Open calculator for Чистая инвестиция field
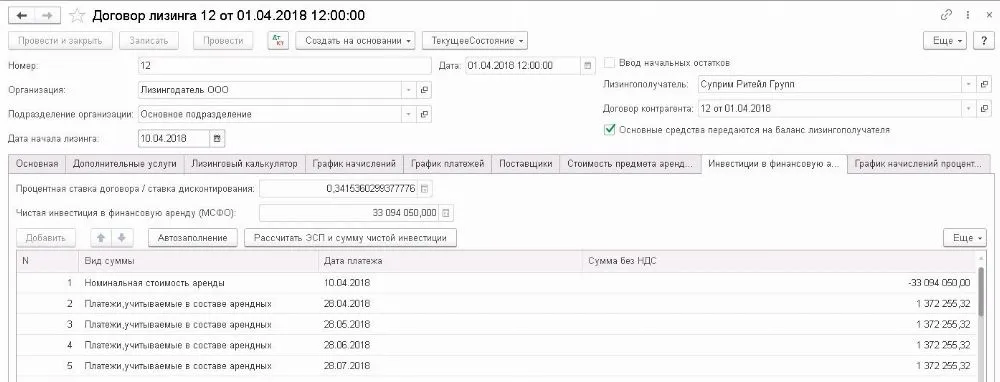The width and height of the screenshot is (1000, 382). click(x=446, y=212)
